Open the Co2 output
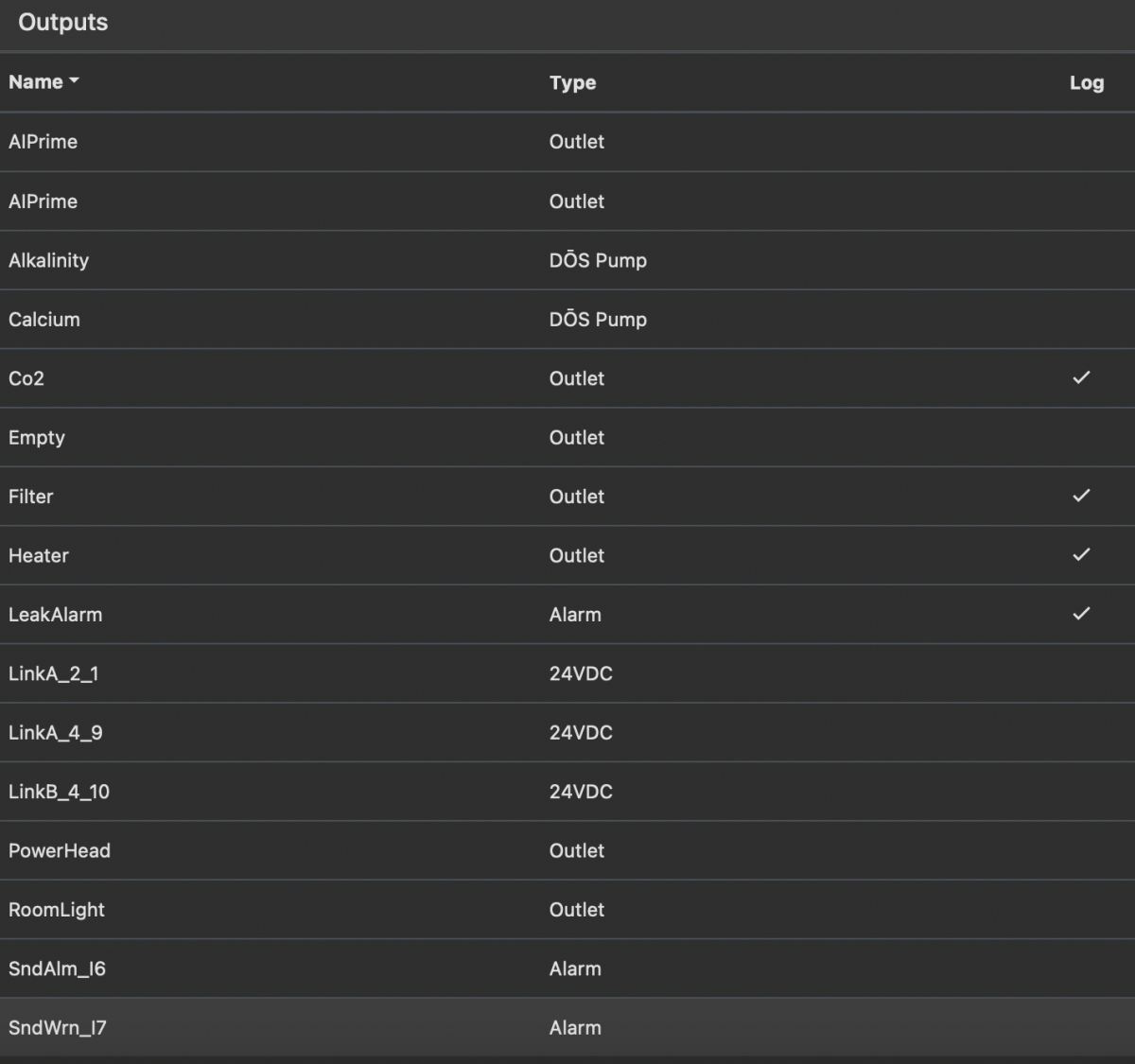This screenshot has height=1064, width=1135. tap(26, 378)
